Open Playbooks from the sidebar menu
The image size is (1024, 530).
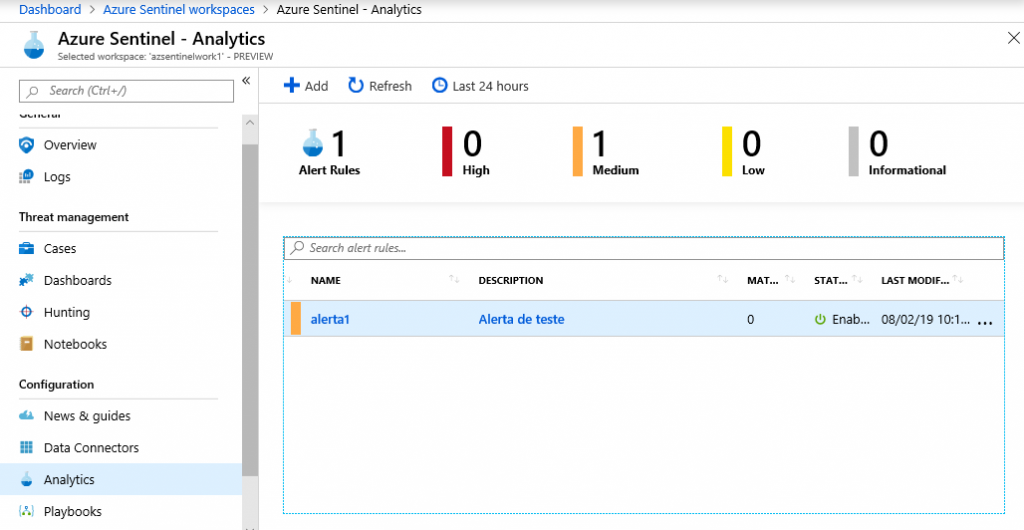click(x=72, y=512)
